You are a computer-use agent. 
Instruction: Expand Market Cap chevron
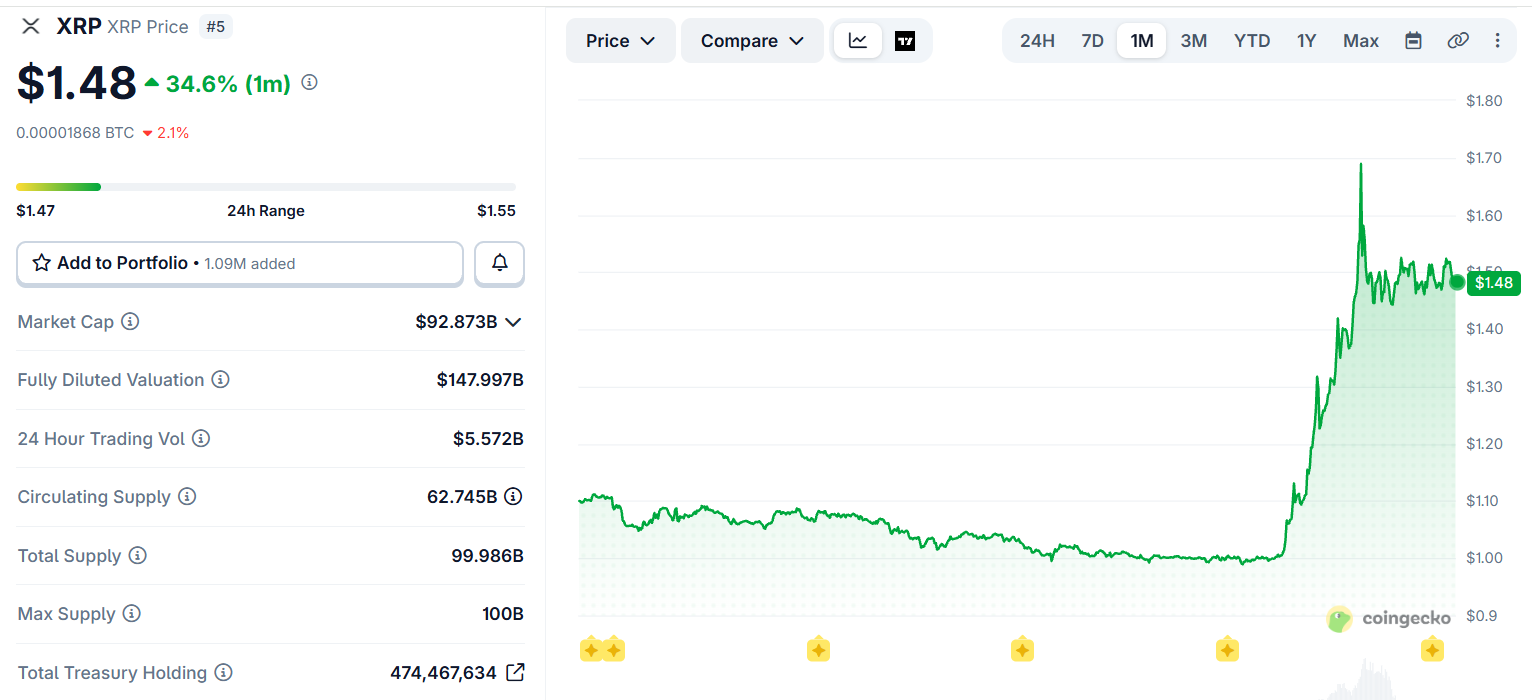[513, 322]
